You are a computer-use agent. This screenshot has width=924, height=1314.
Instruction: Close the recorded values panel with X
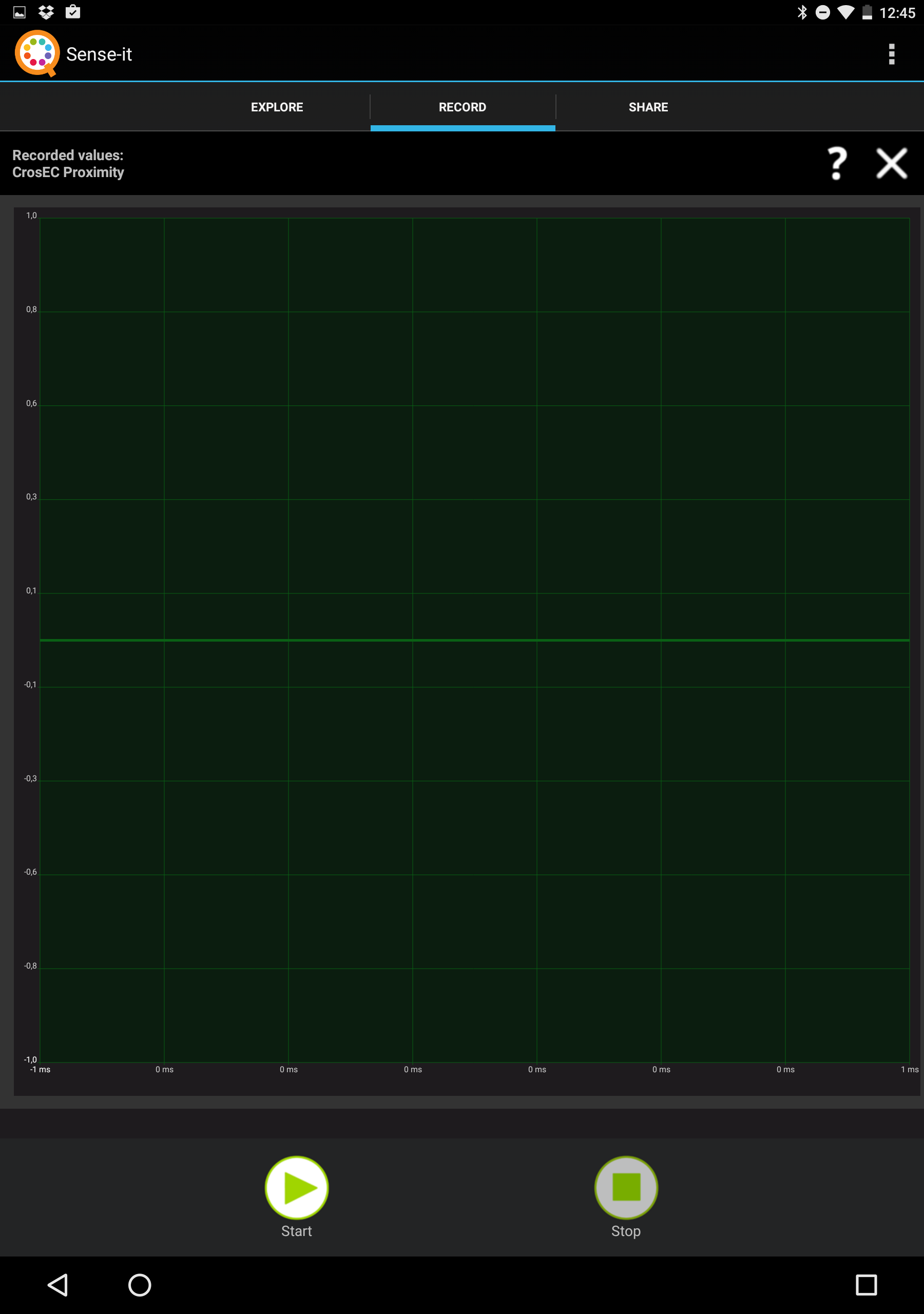click(x=891, y=163)
